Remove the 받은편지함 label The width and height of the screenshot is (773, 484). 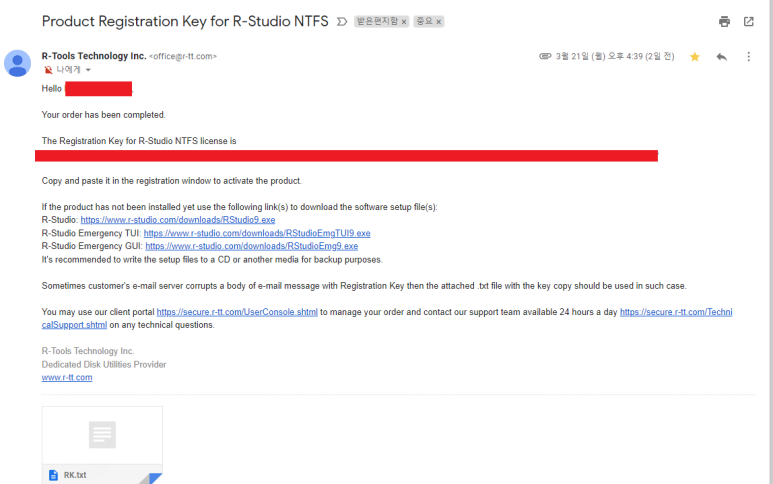(x=404, y=22)
